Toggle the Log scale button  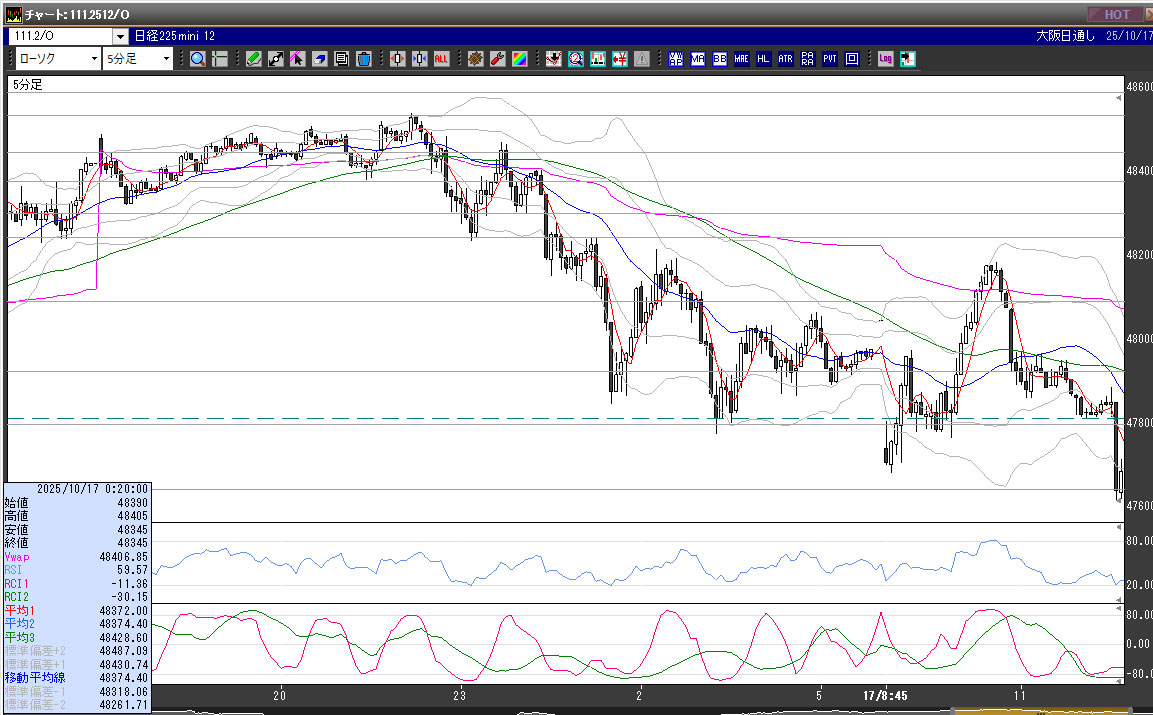pos(885,59)
